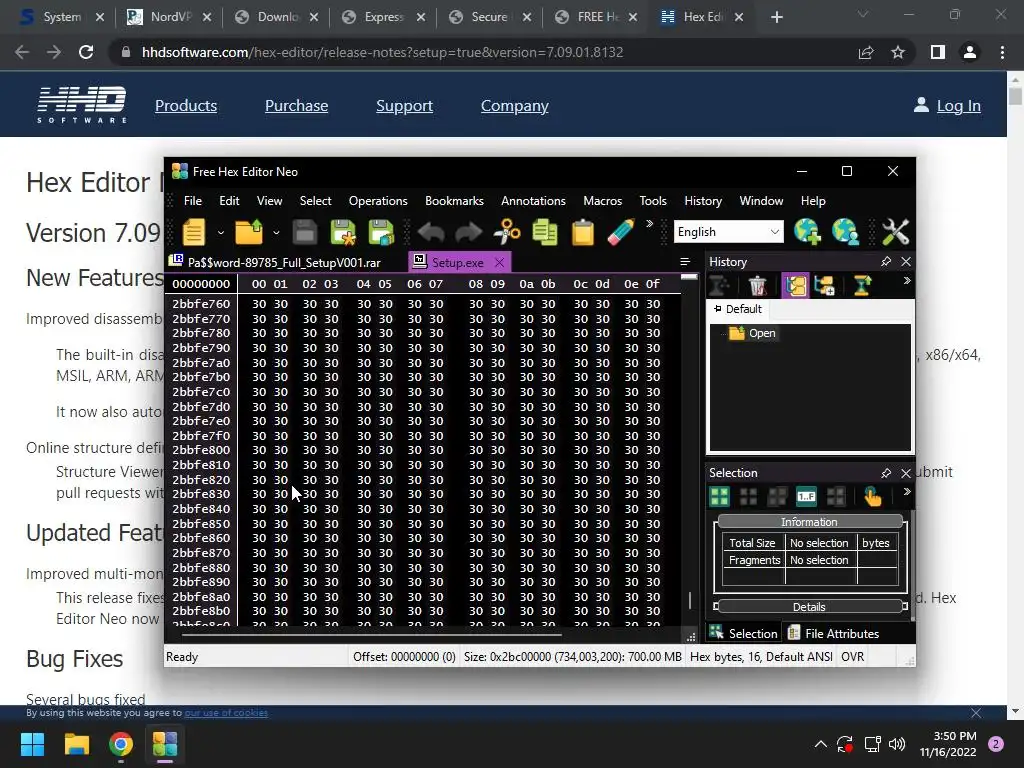Click the hex view vertical scrollbar thumb

690,600
